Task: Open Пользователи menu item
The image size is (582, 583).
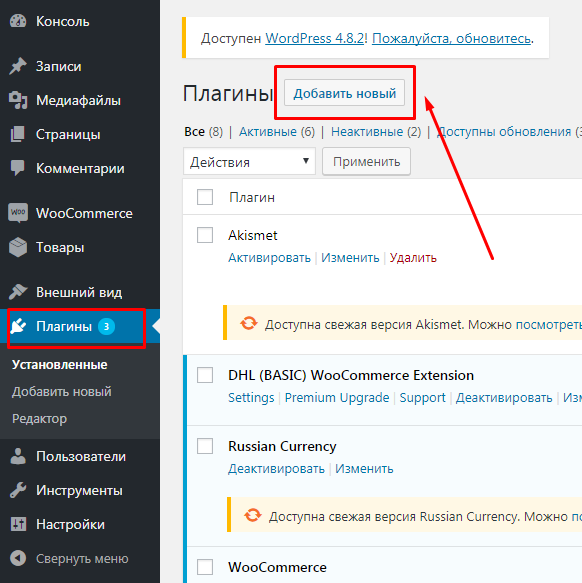Action: 80,456
